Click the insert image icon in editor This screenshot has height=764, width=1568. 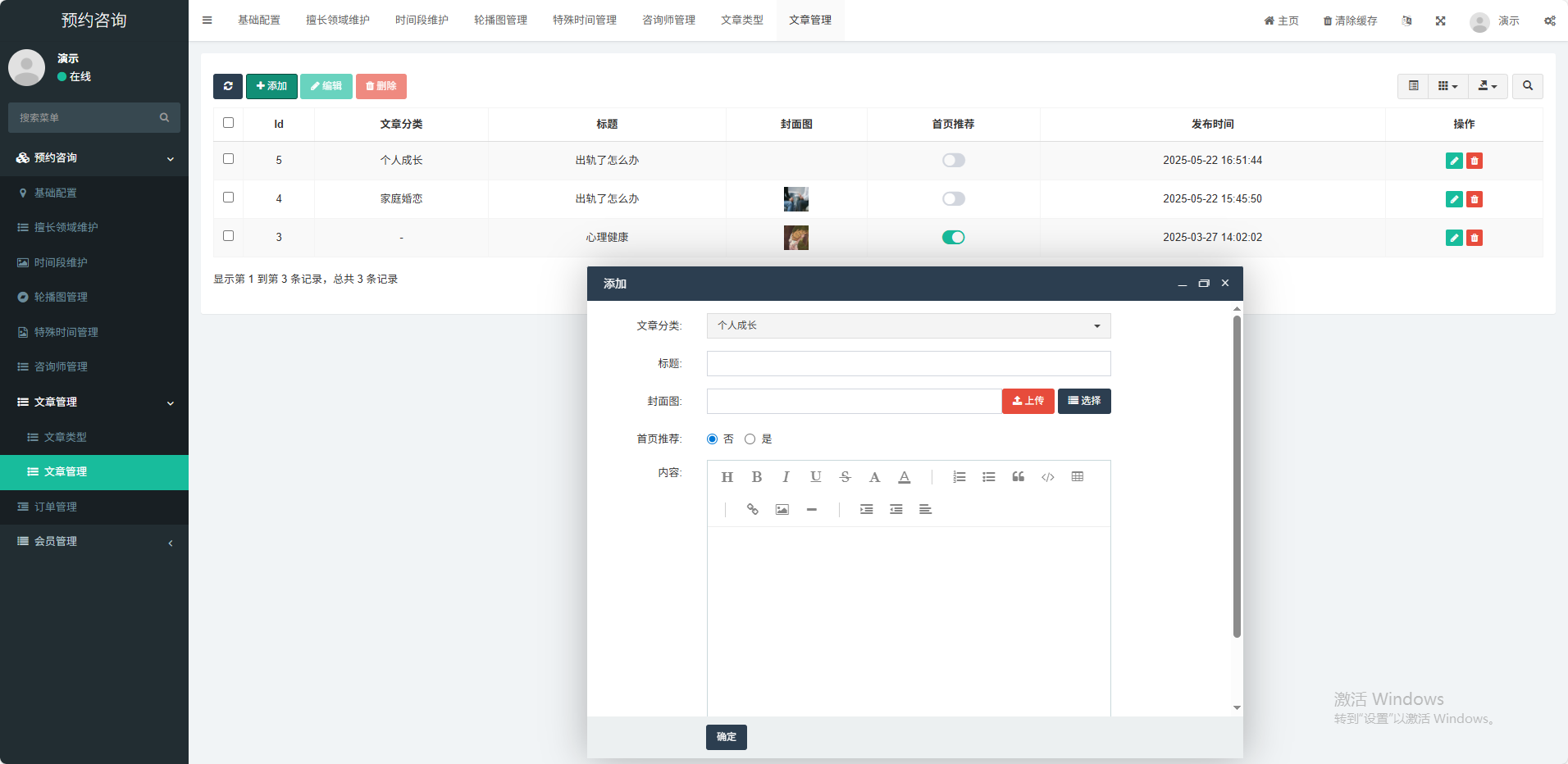[x=782, y=510]
